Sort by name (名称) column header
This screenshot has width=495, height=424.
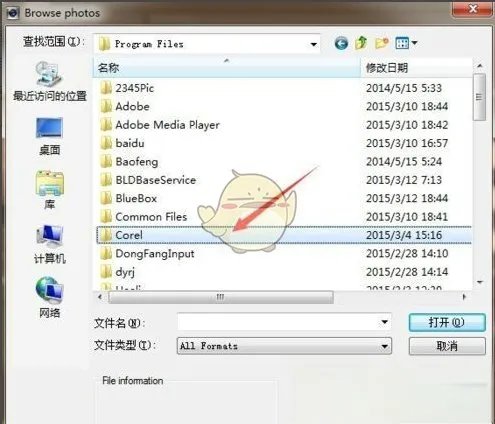(x=227, y=68)
